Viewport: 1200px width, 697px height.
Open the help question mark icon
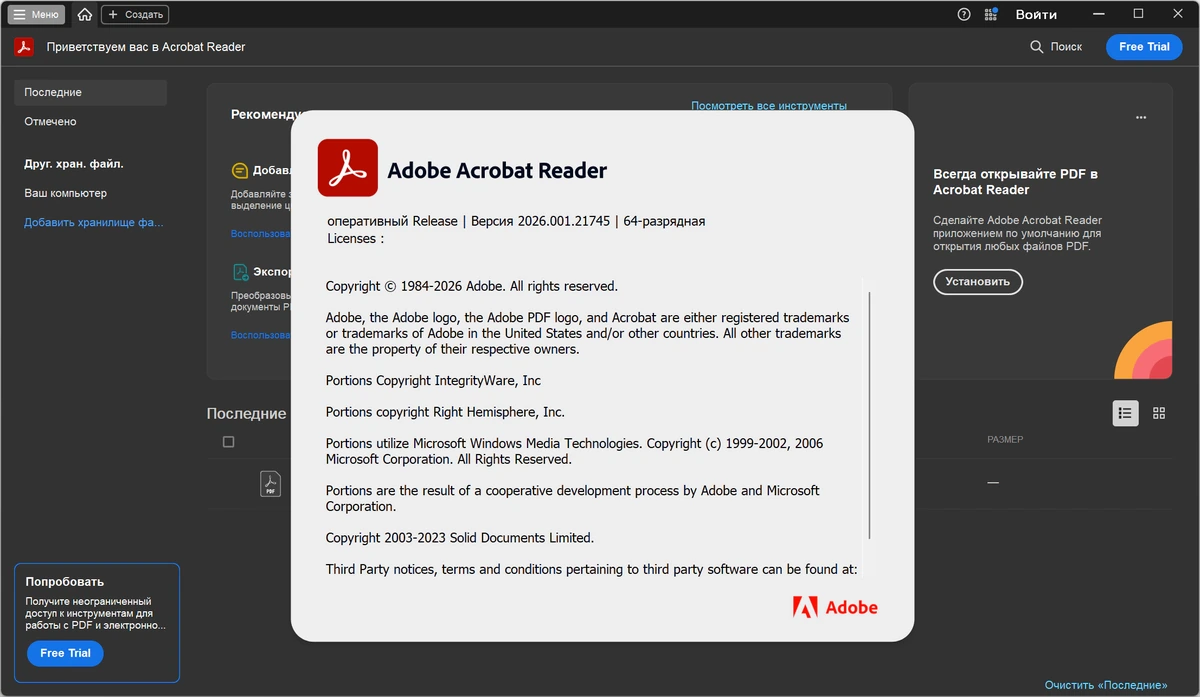[964, 15]
